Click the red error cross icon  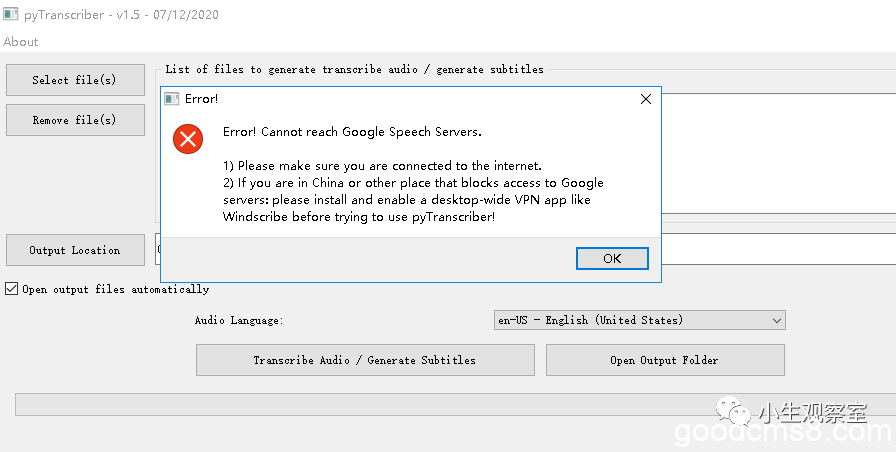pyautogui.click(x=188, y=139)
